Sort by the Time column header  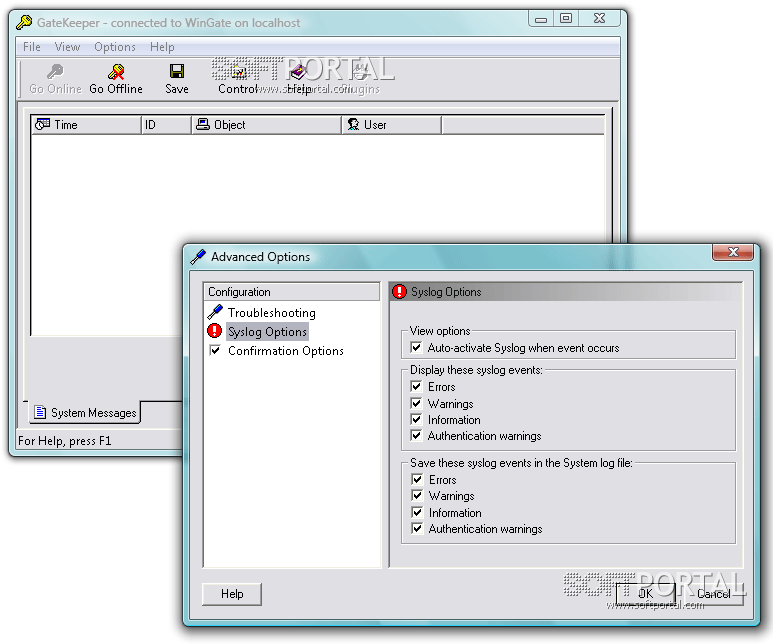[x=86, y=125]
